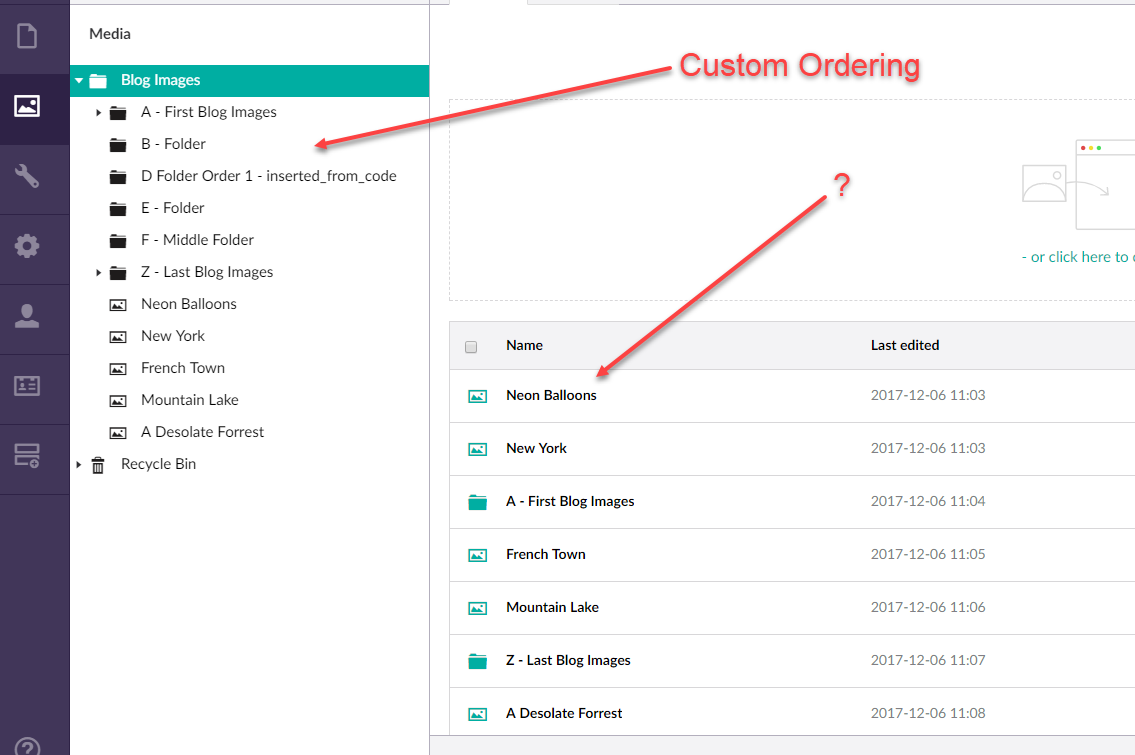Open French Town from the list view

point(546,554)
